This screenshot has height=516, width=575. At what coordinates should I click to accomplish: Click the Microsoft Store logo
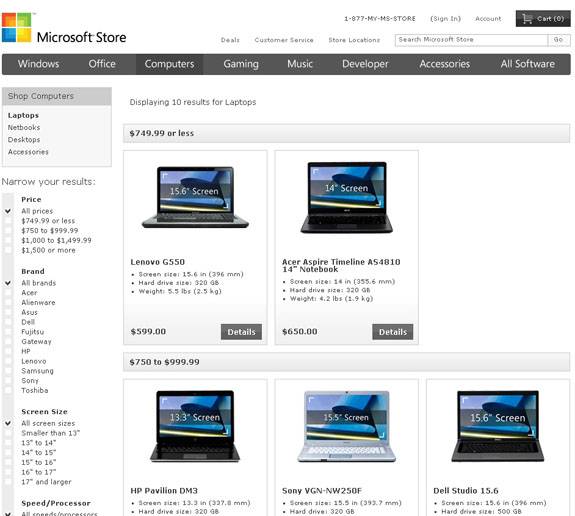pos(64,28)
